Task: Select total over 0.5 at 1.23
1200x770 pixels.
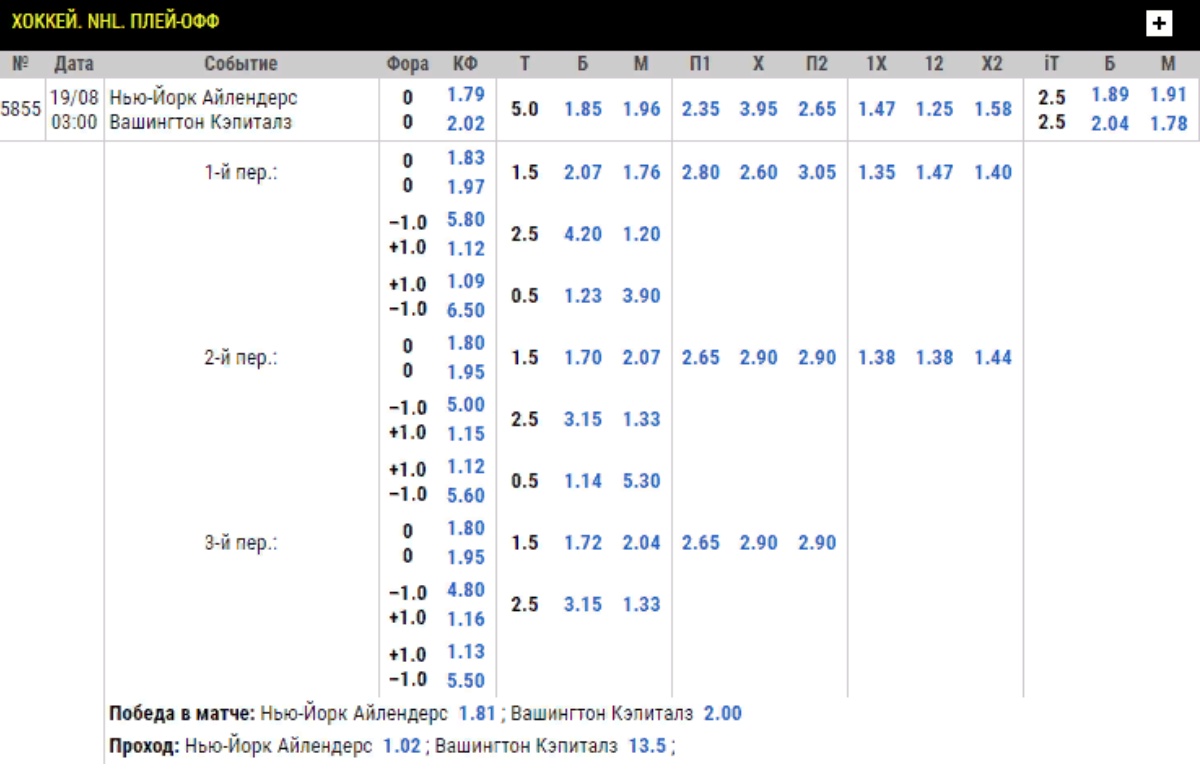Action: [583, 296]
